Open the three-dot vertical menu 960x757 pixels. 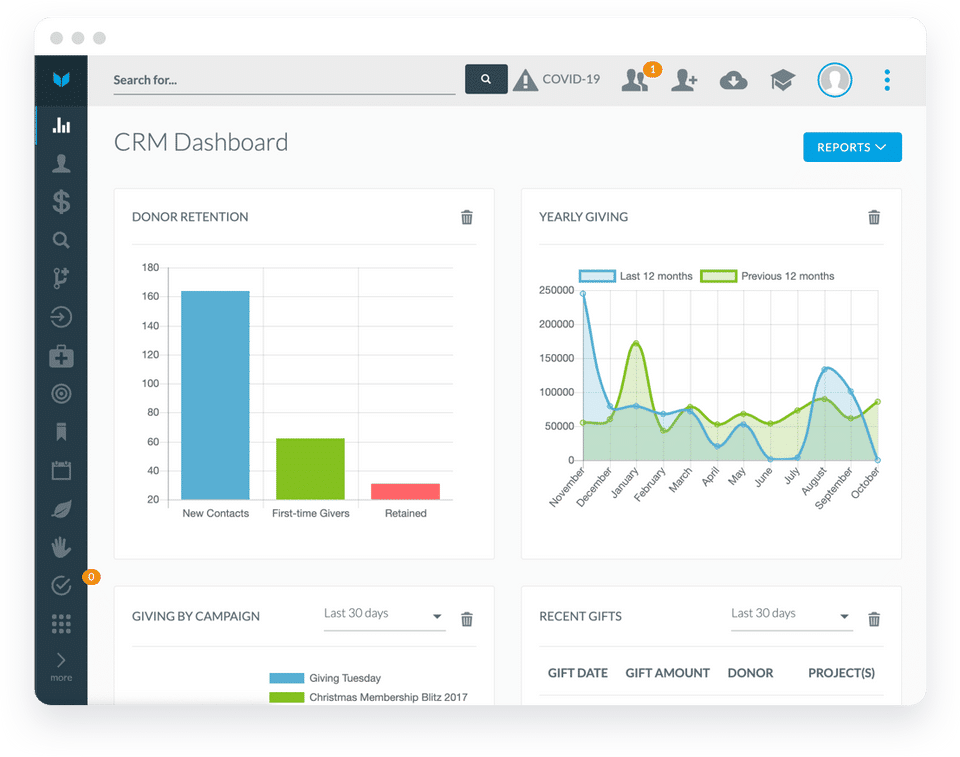887,80
